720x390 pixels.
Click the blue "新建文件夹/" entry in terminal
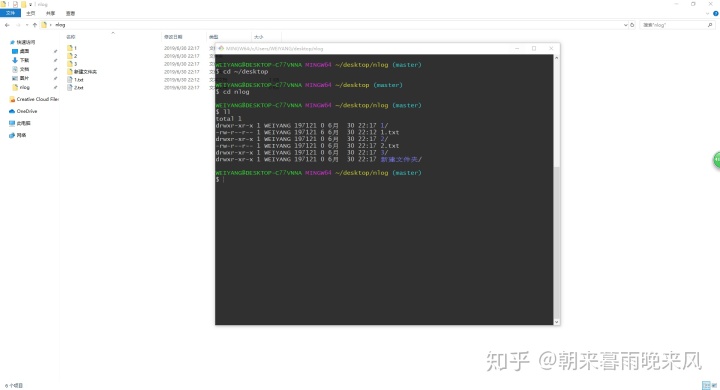401,159
